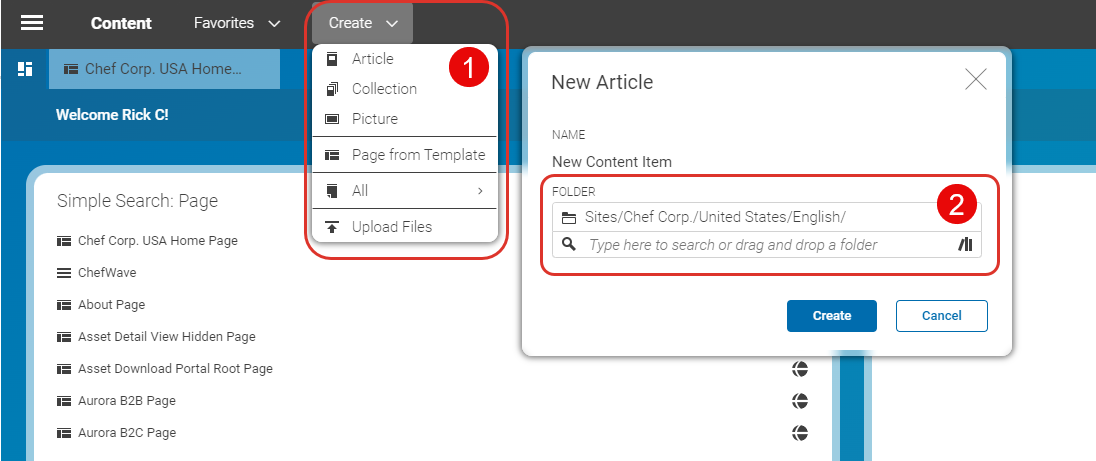This screenshot has width=1096, height=461.
Task: Click globe icon on Aurora B2B Page row
Action: pos(800,401)
